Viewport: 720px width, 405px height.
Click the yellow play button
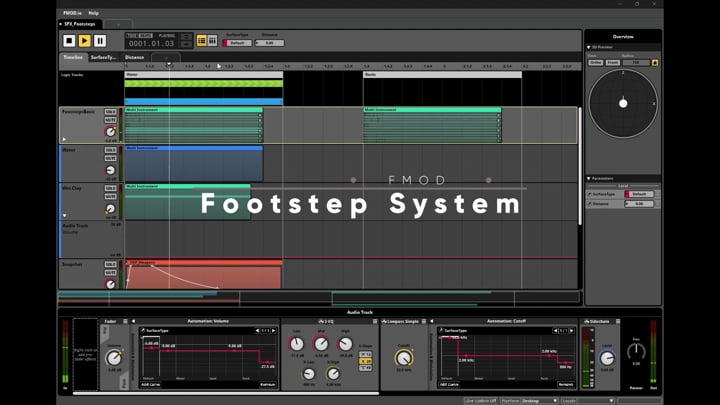(x=84, y=41)
